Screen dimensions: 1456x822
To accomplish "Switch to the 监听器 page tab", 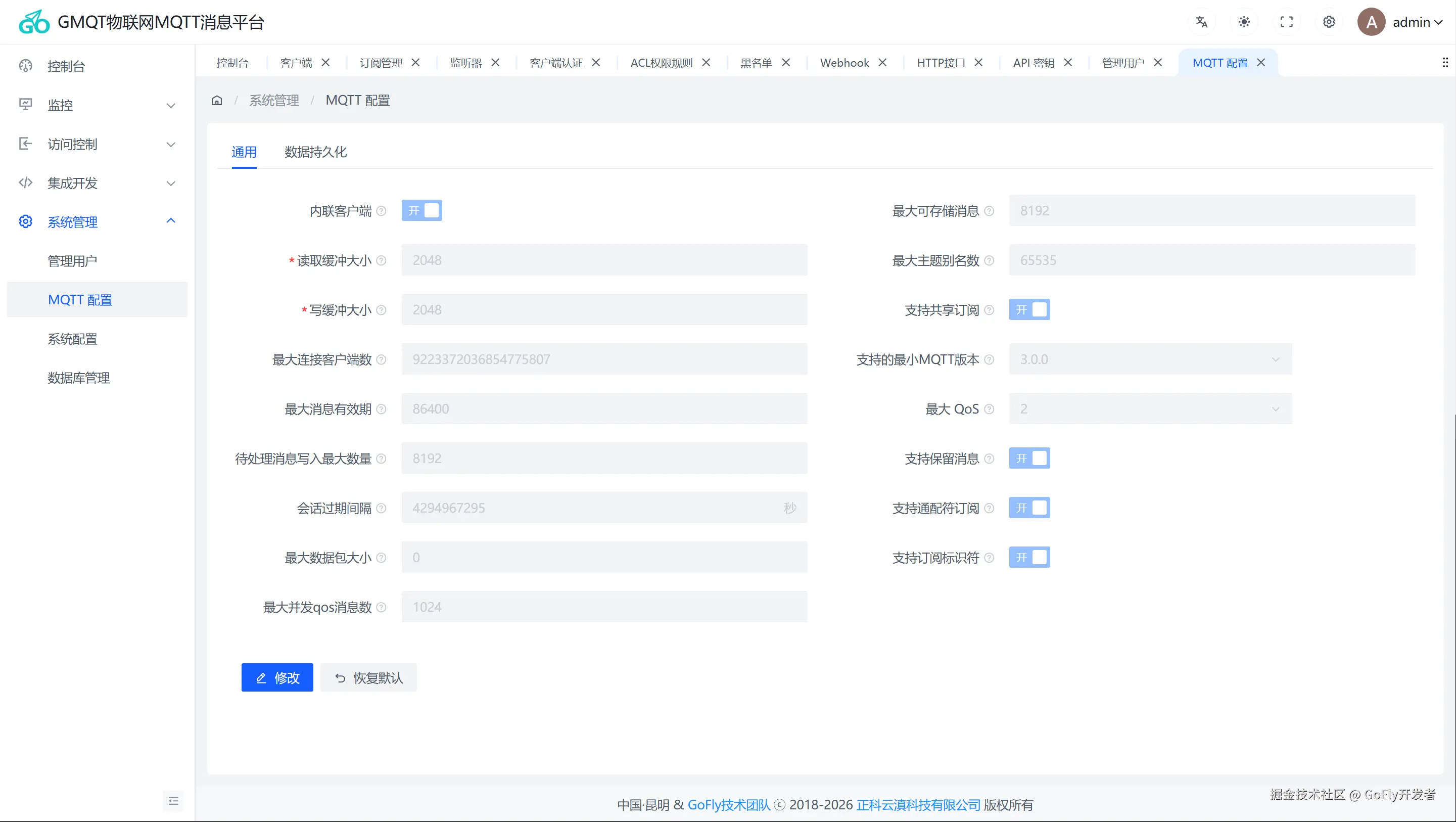I will pyautogui.click(x=466, y=62).
